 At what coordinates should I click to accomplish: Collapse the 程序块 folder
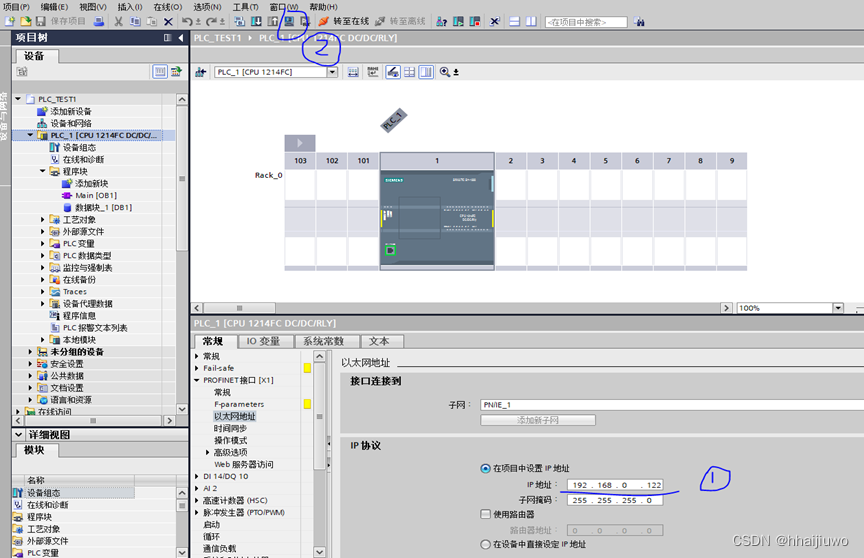42,171
